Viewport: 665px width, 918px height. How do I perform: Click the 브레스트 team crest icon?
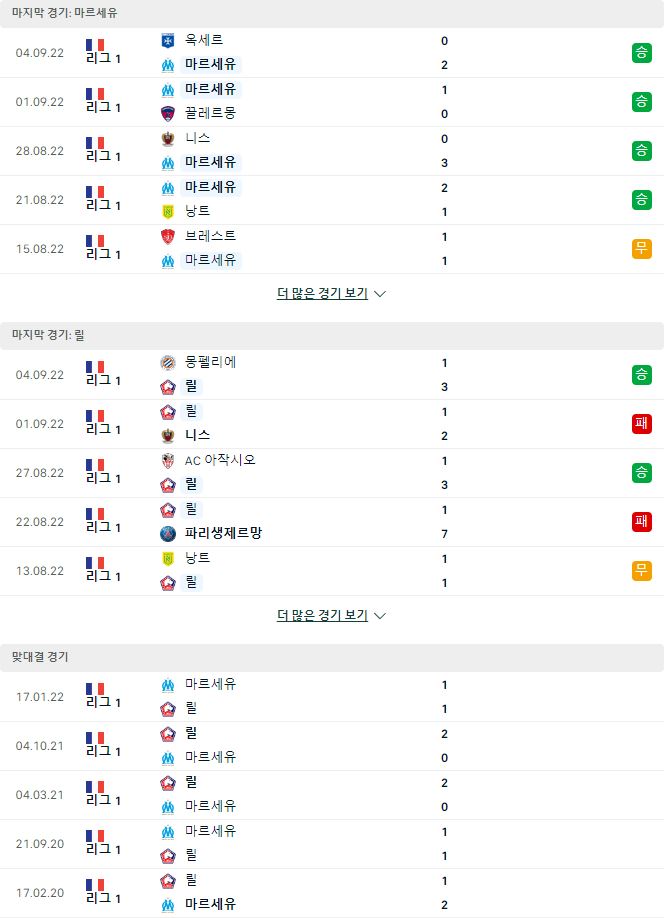(168, 237)
